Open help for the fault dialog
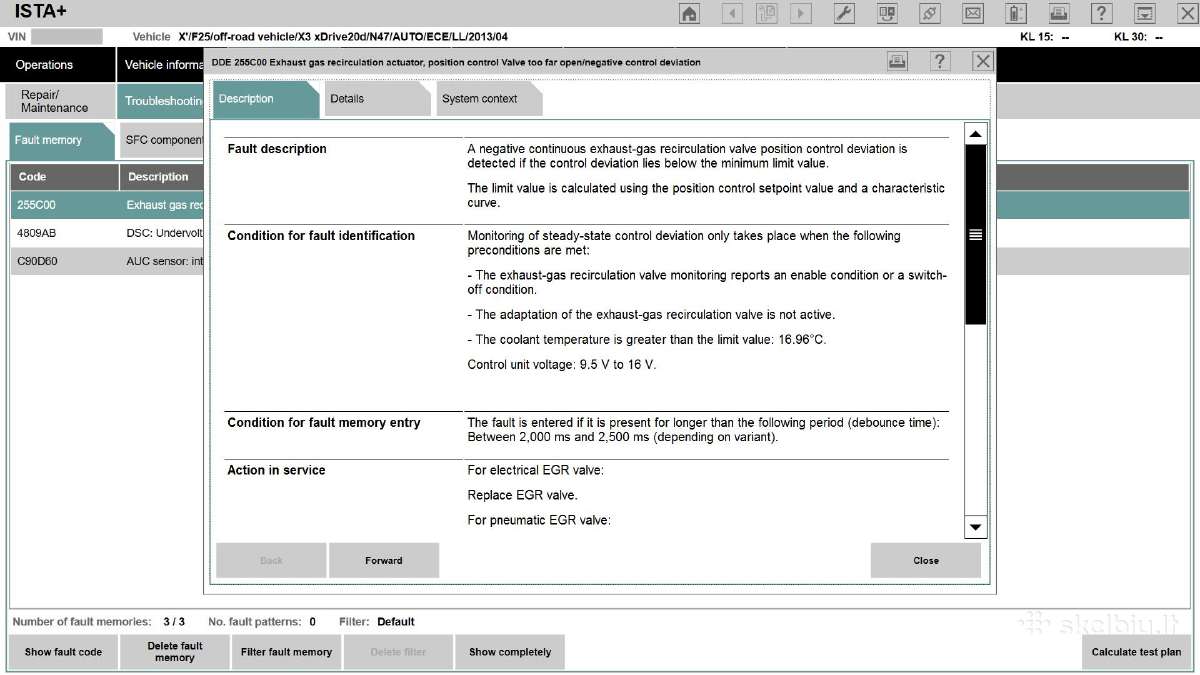 [940, 61]
